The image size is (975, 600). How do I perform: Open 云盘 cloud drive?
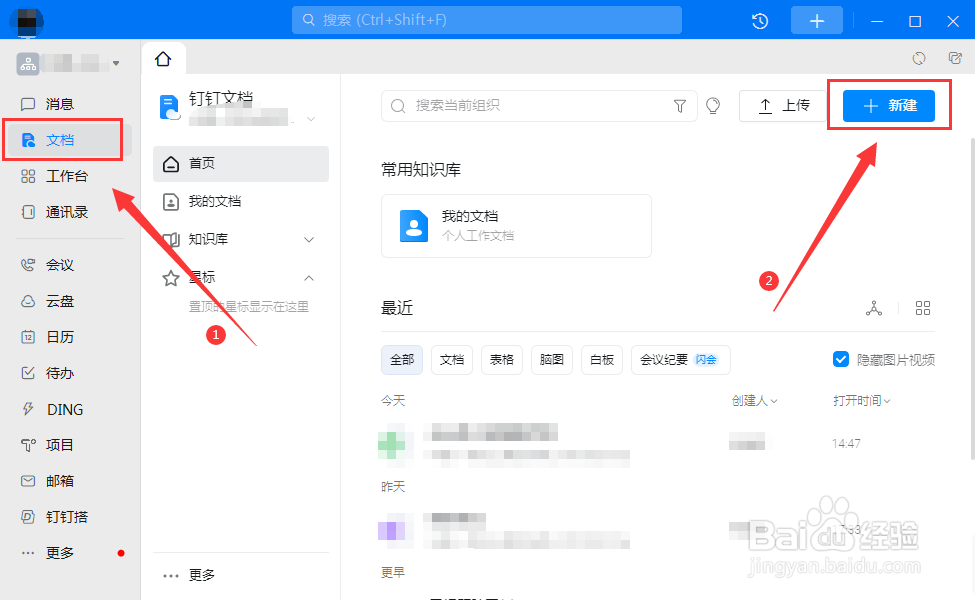pos(48,301)
